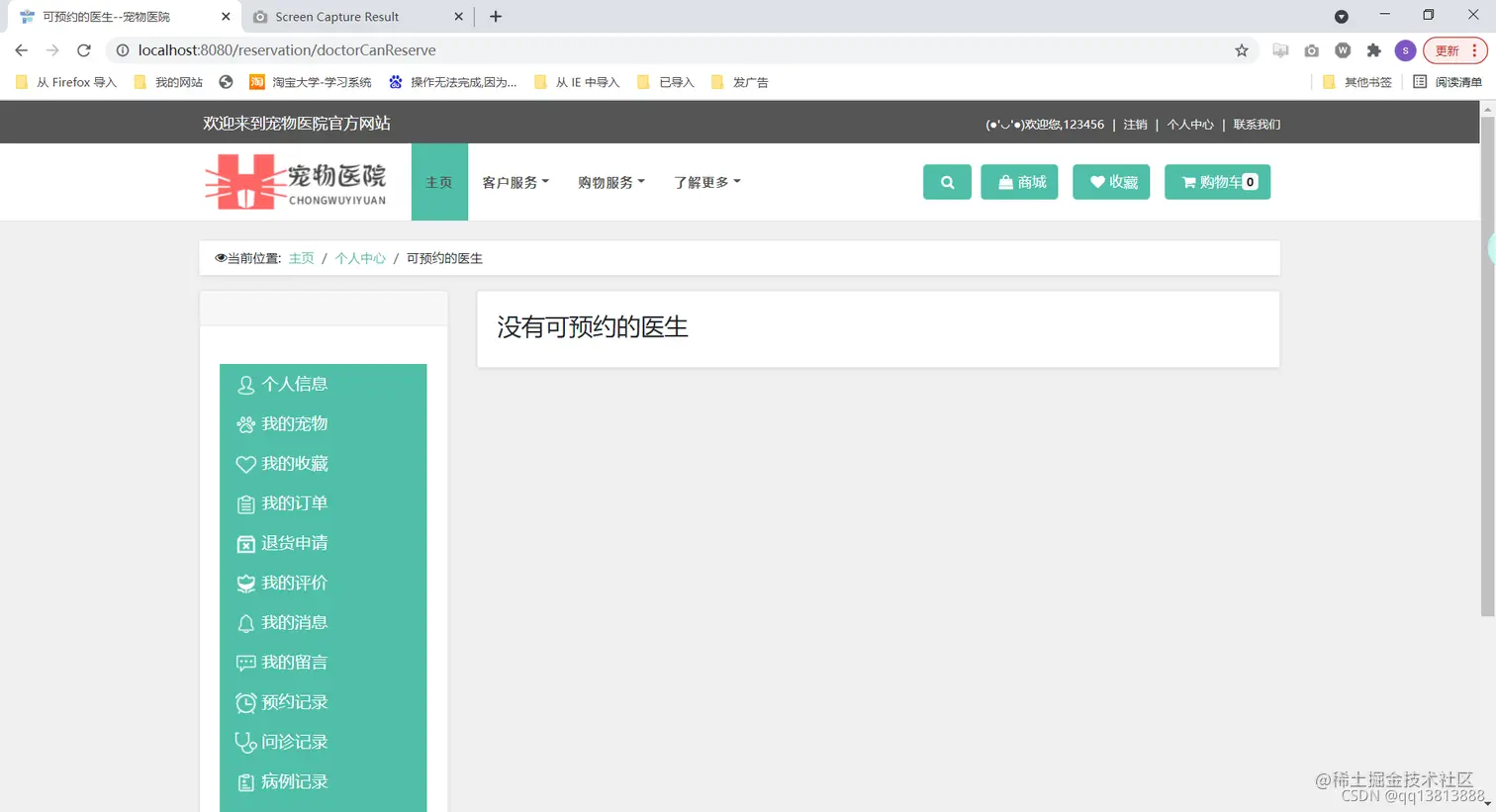Open 我的宠物 via the paw icon
This screenshot has height=812, width=1496.
pyautogui.click(x=245, y=423)
